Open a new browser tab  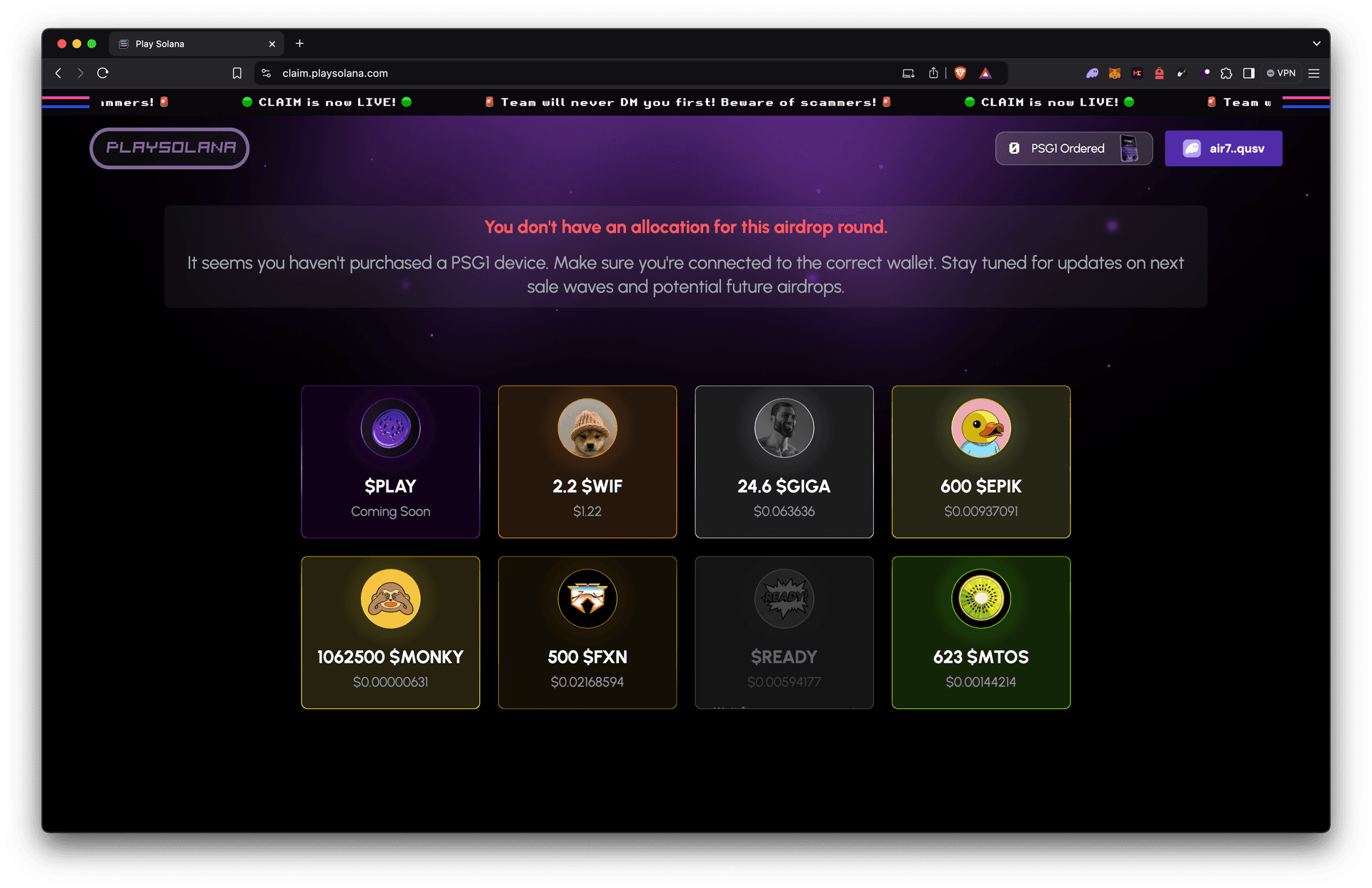point(299,44)
